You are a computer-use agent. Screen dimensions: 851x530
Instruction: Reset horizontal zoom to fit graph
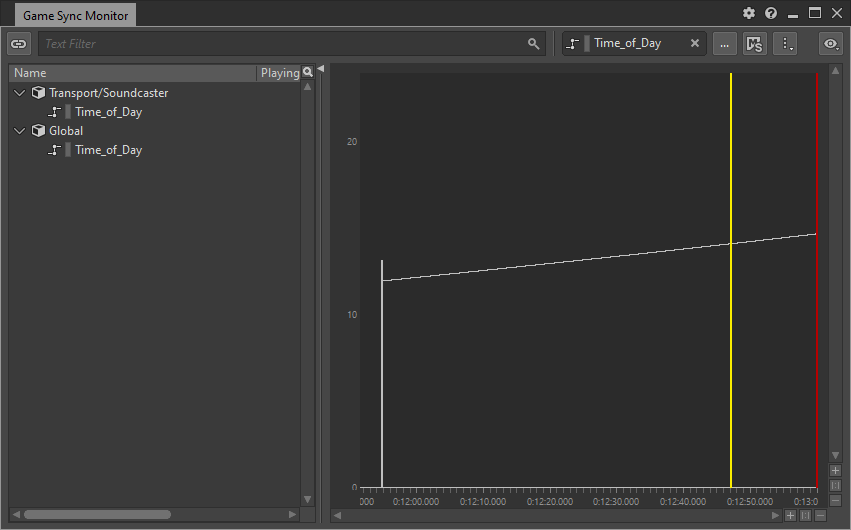click(x=805, y=515)
